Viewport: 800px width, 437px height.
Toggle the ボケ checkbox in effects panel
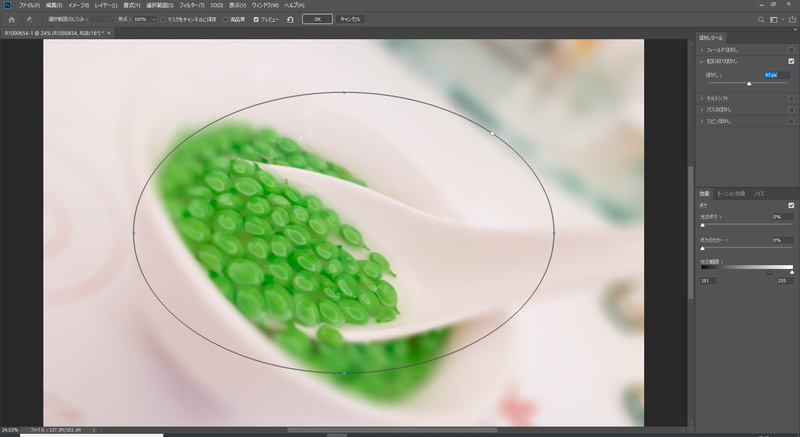click(x=791, y=205)
